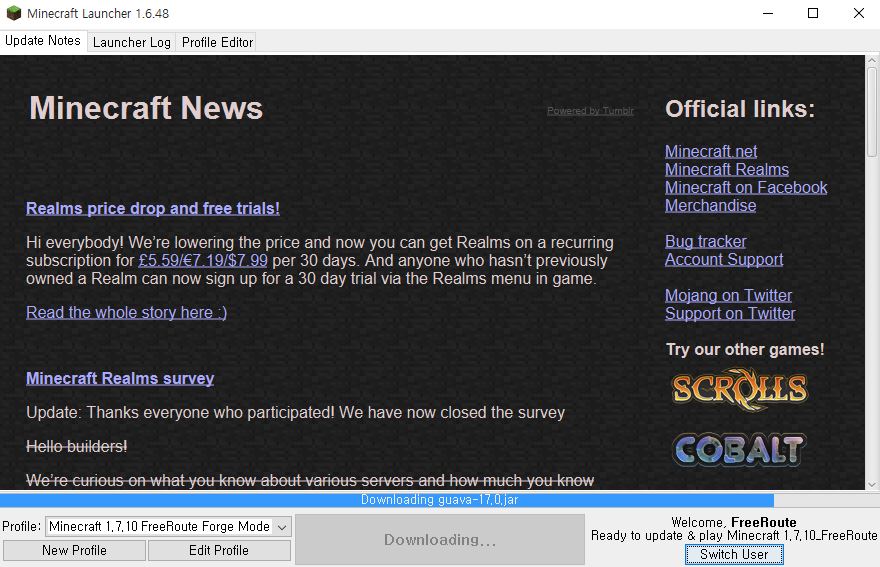Open the Merchandise link
The image size is (880, 567).
[x=711, y=205]
